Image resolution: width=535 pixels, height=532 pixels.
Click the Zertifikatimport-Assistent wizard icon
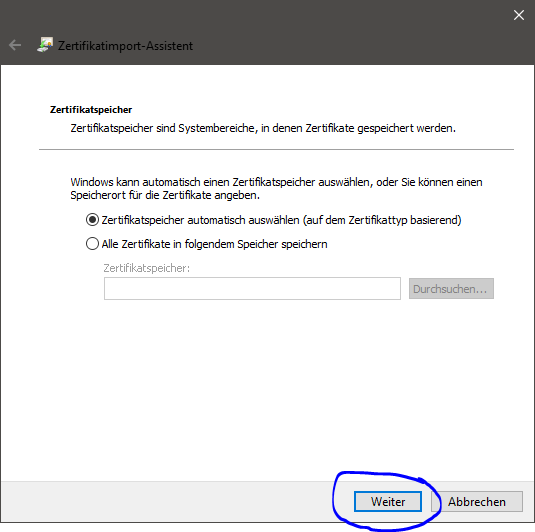(x=45, y=45)
